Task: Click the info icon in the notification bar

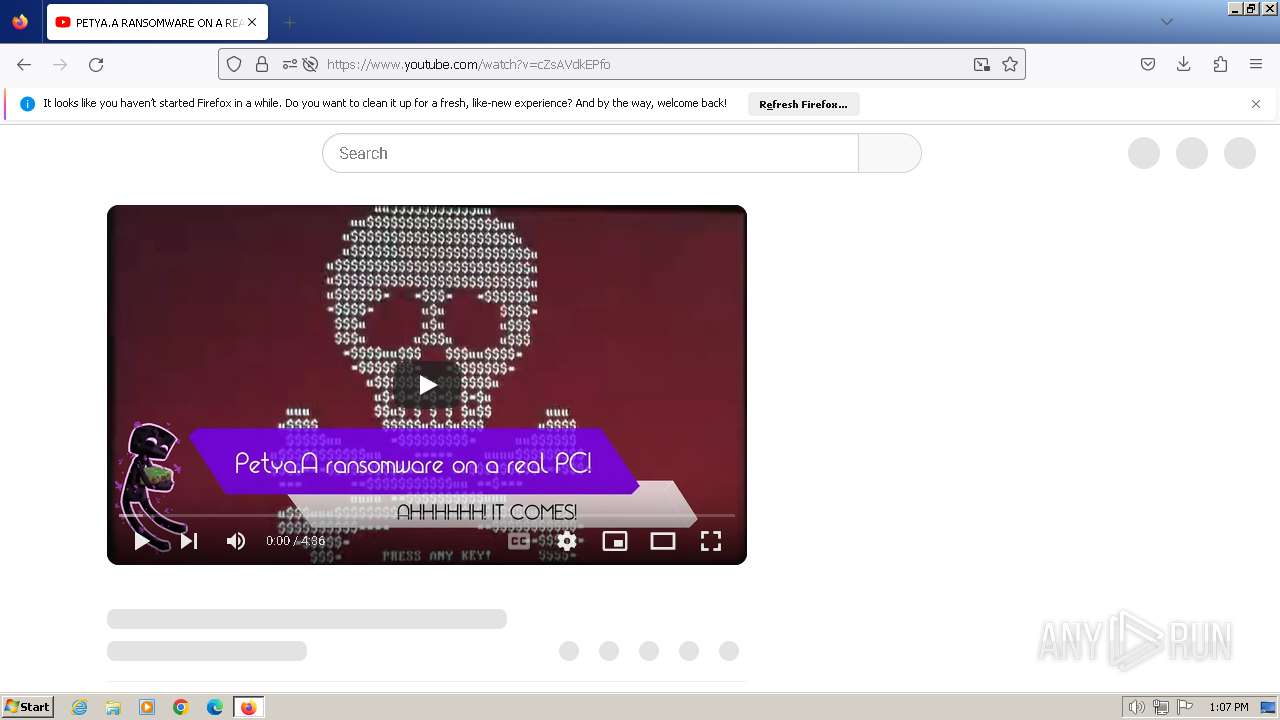Action: (x=27, y=104)
